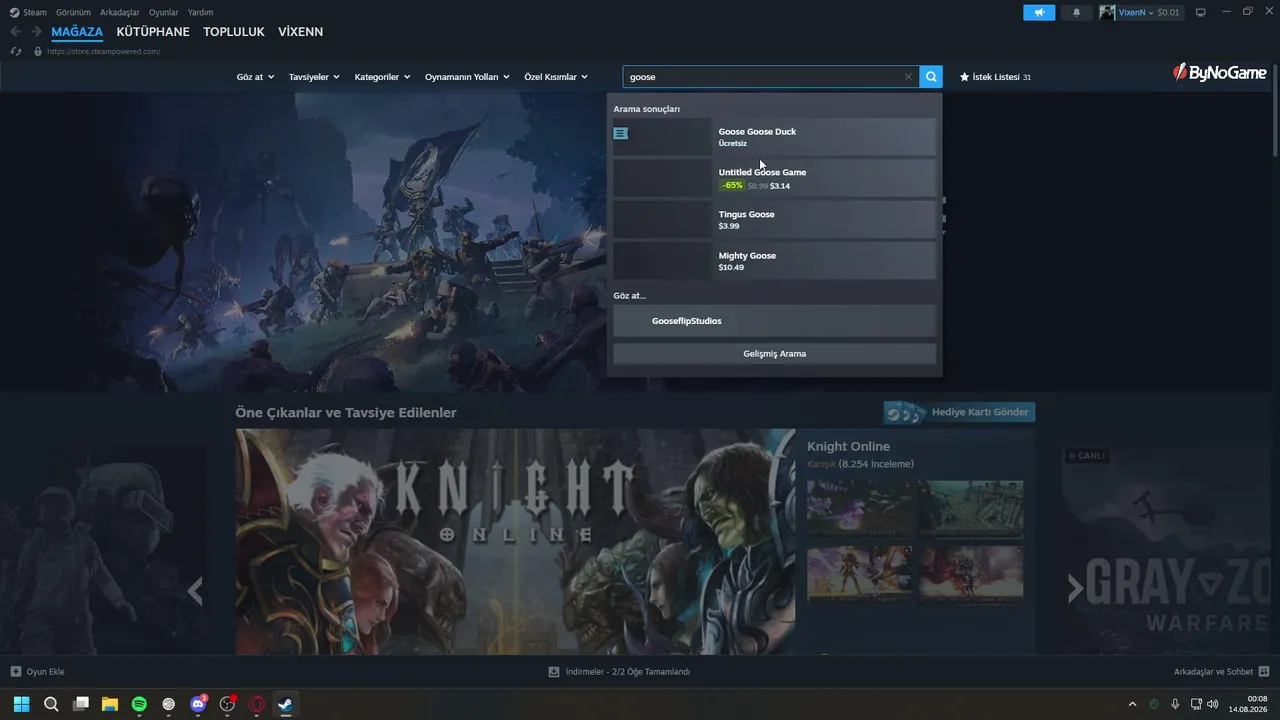Select the Mighty Goose result
The height and width of the screenshot is (720, 1280).
coord(775,261)
